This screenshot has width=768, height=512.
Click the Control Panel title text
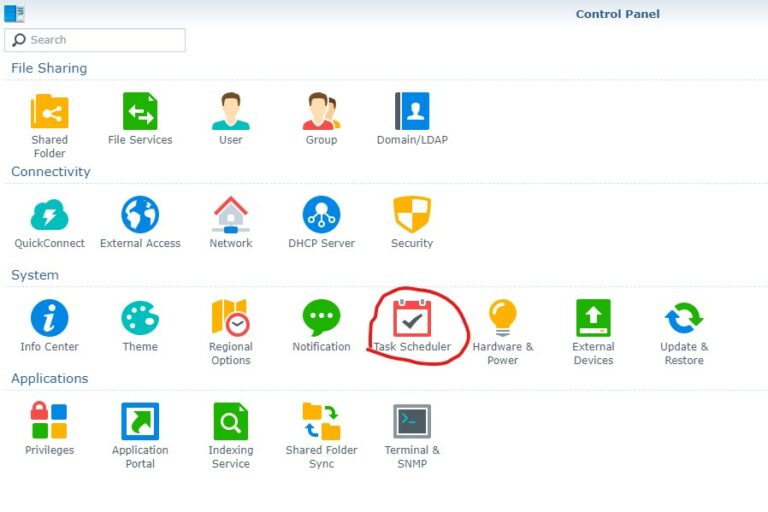click(x=618, y=14)
